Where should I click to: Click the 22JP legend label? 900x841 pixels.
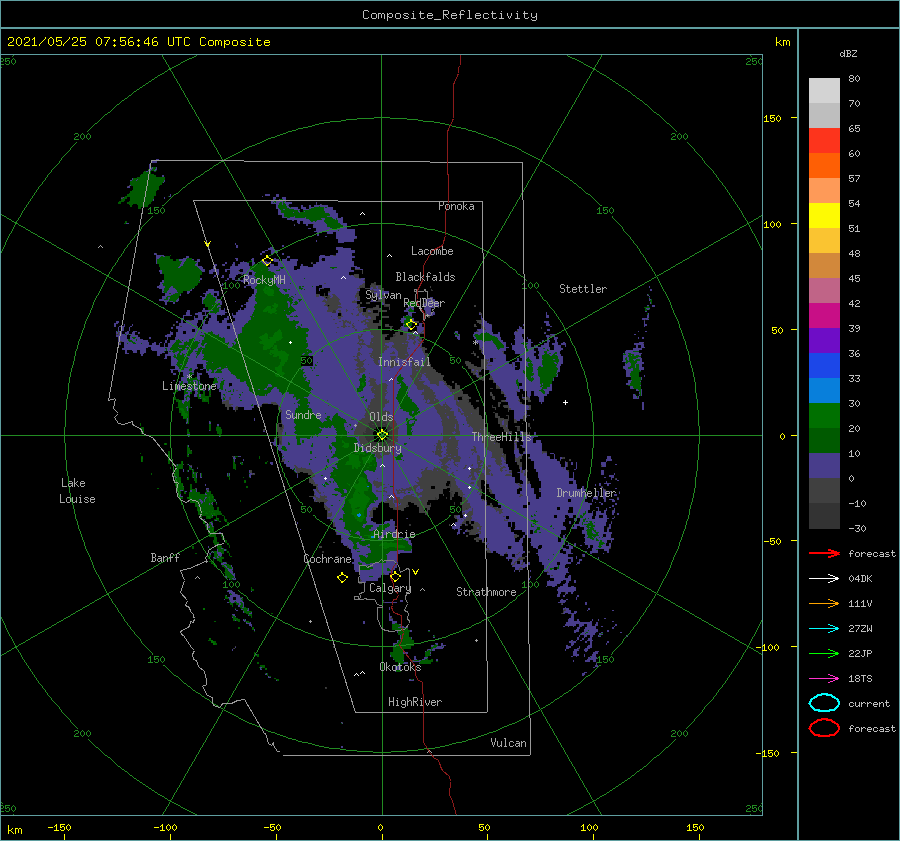860,653
